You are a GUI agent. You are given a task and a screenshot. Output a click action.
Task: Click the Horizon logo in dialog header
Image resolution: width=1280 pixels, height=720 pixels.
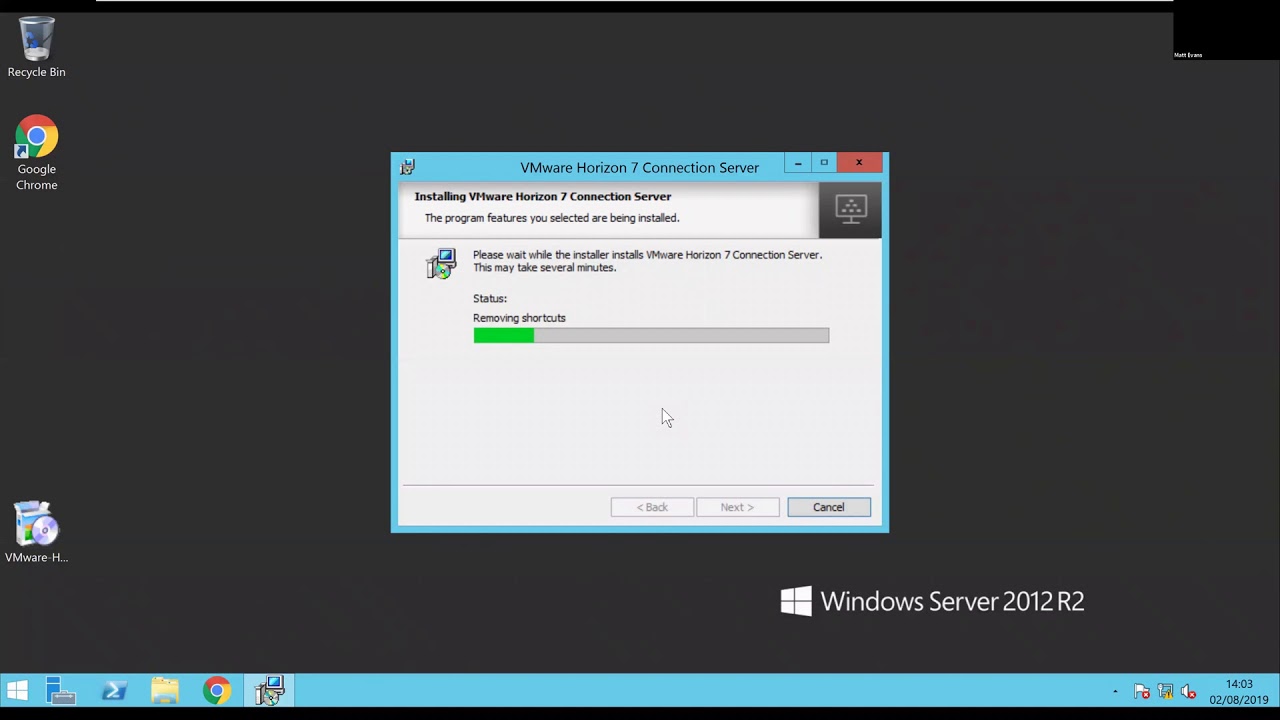coord(850,210)
